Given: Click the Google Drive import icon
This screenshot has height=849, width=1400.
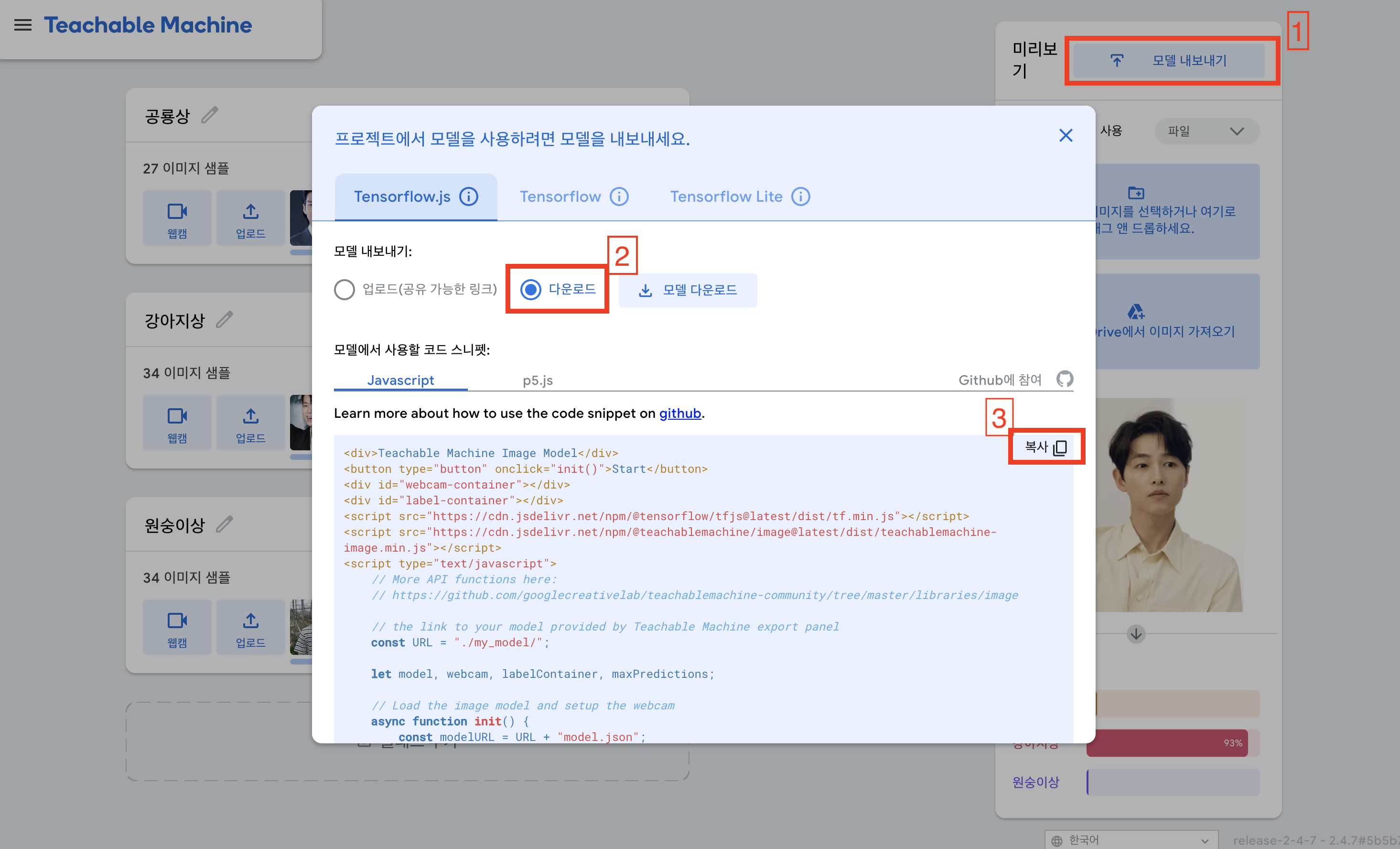Looking at the screenshot, I should tap(1135, 312).
